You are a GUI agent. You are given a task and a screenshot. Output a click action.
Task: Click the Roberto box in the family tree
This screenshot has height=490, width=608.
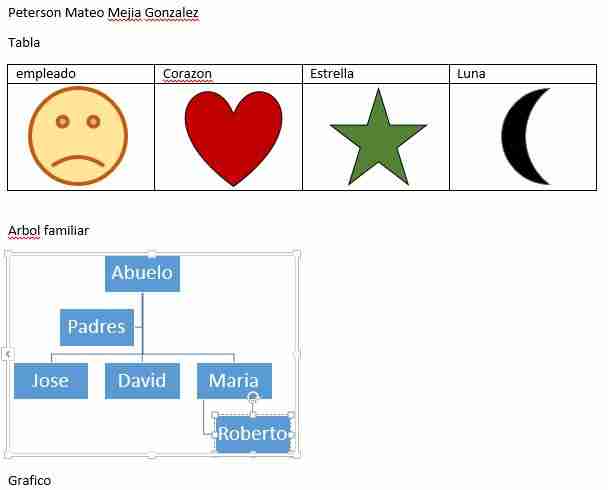tap(253, 434)
